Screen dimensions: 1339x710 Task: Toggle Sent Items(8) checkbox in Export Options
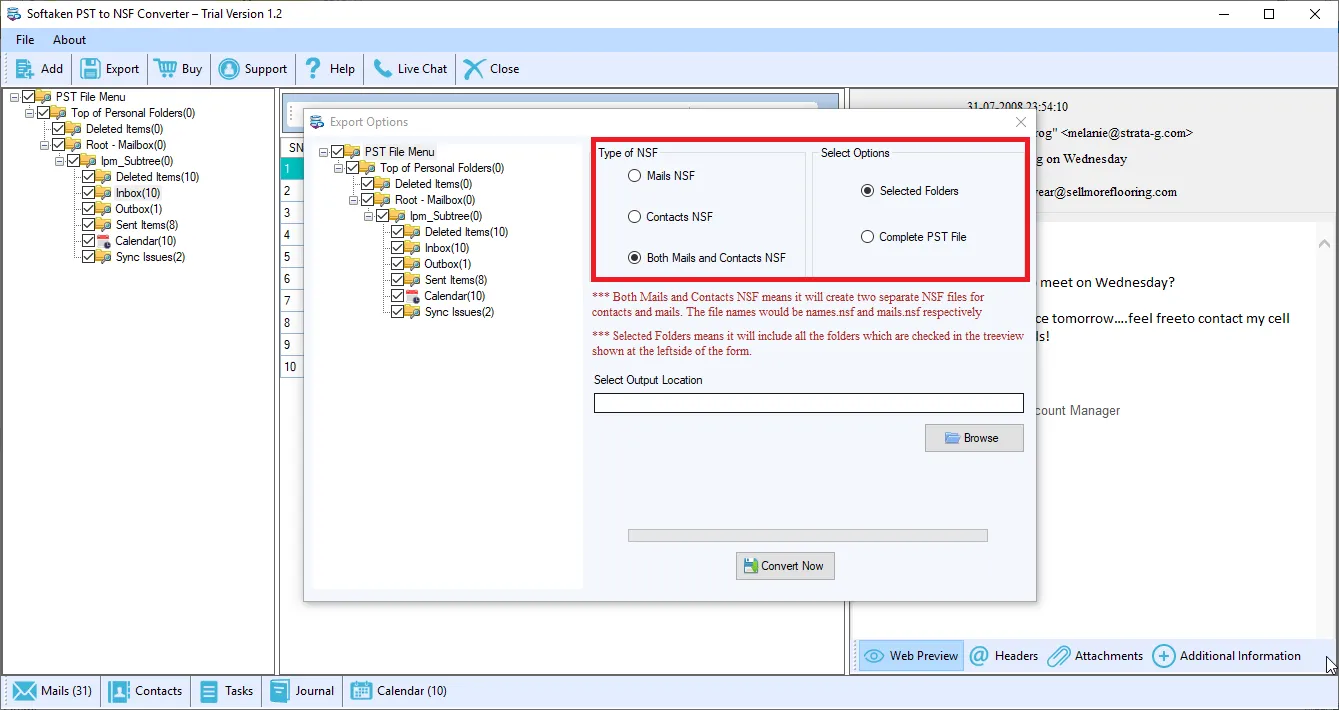tap(398, 280)
